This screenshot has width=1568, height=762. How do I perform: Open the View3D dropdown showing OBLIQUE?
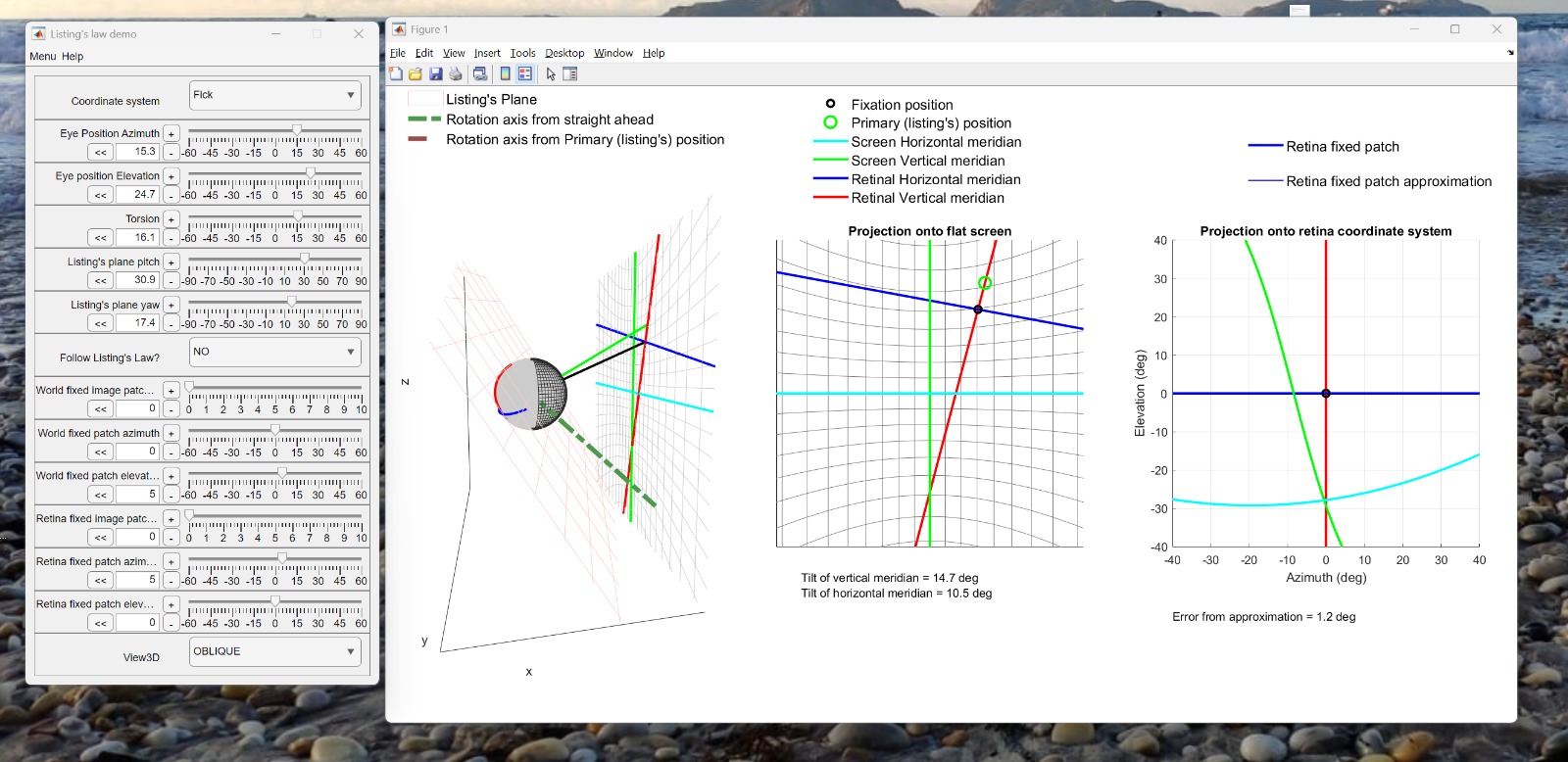tap(274, 651)
